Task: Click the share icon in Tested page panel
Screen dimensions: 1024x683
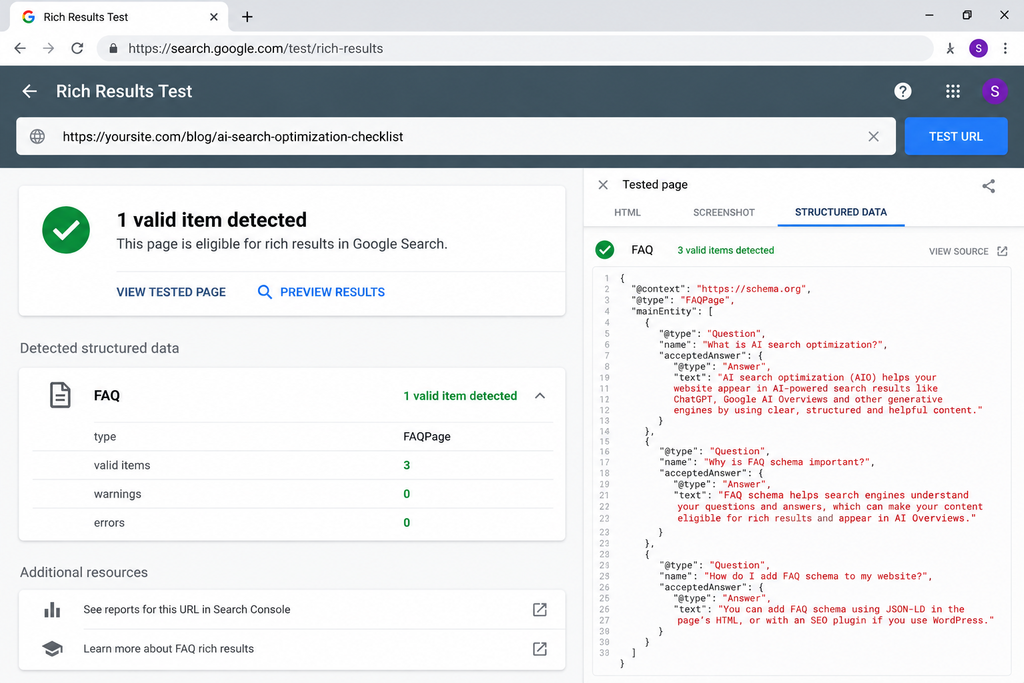Action: click(989, 186)
